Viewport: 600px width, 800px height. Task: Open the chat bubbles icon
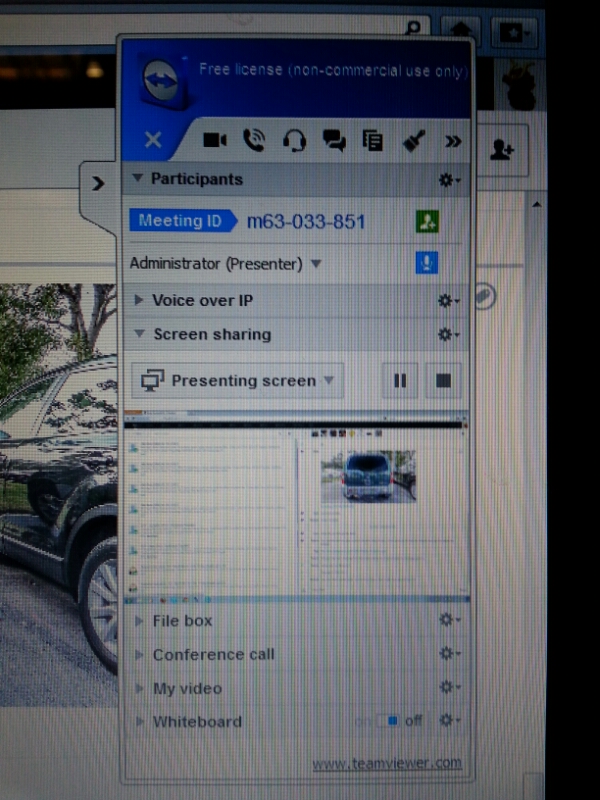(x=334, y=140)
